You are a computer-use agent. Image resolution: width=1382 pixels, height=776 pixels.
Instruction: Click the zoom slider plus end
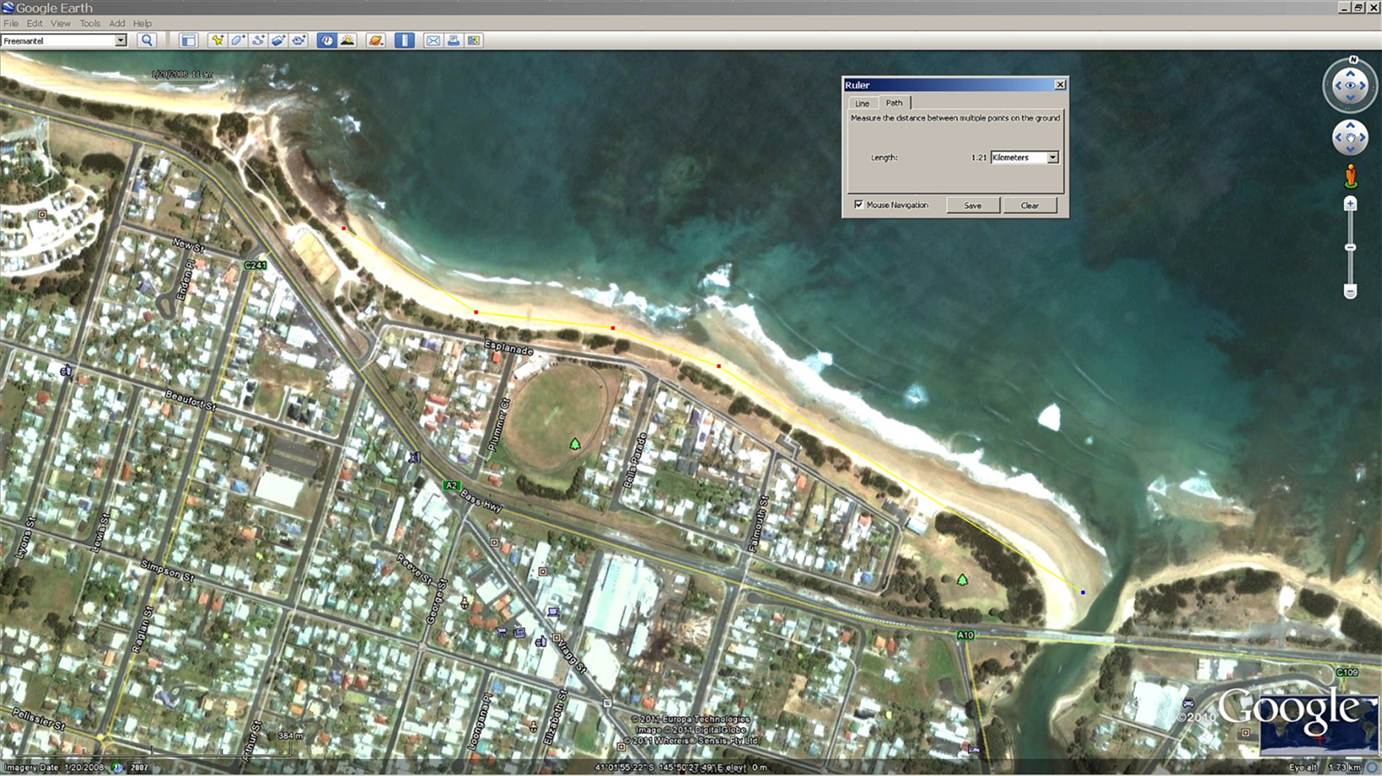tap(1350, 204)
